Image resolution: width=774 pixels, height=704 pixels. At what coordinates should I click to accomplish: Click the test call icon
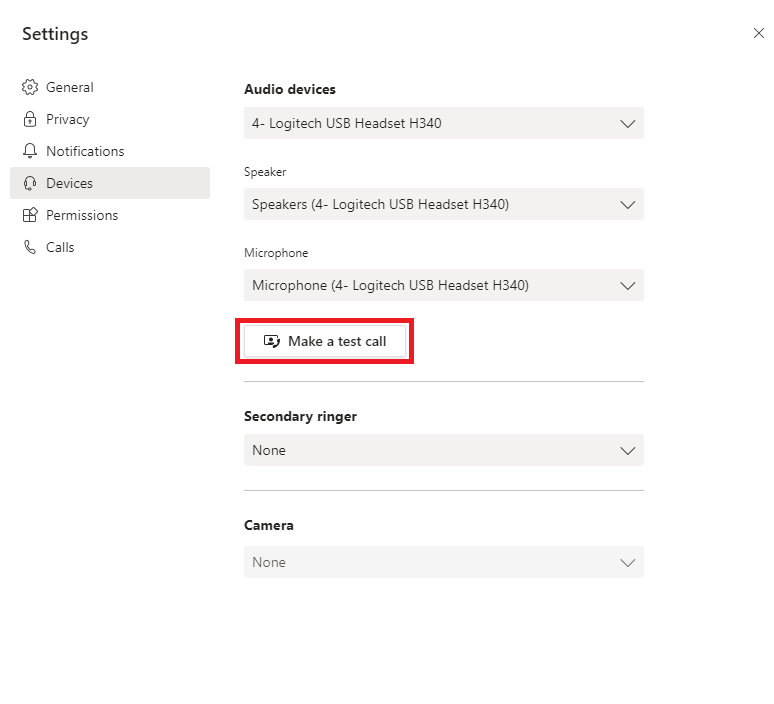coord(272,341)
